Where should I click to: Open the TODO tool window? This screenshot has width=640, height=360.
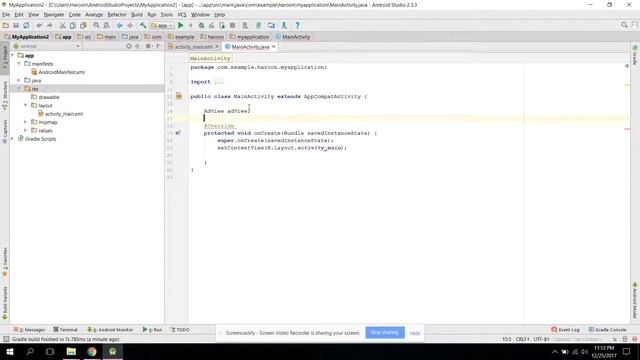pyautogui.click(x=180, y=330)
